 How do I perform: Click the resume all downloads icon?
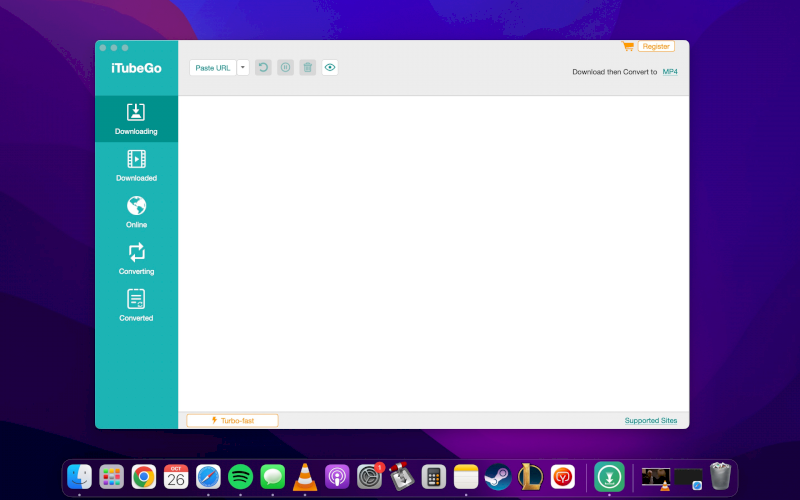point(263,68)
